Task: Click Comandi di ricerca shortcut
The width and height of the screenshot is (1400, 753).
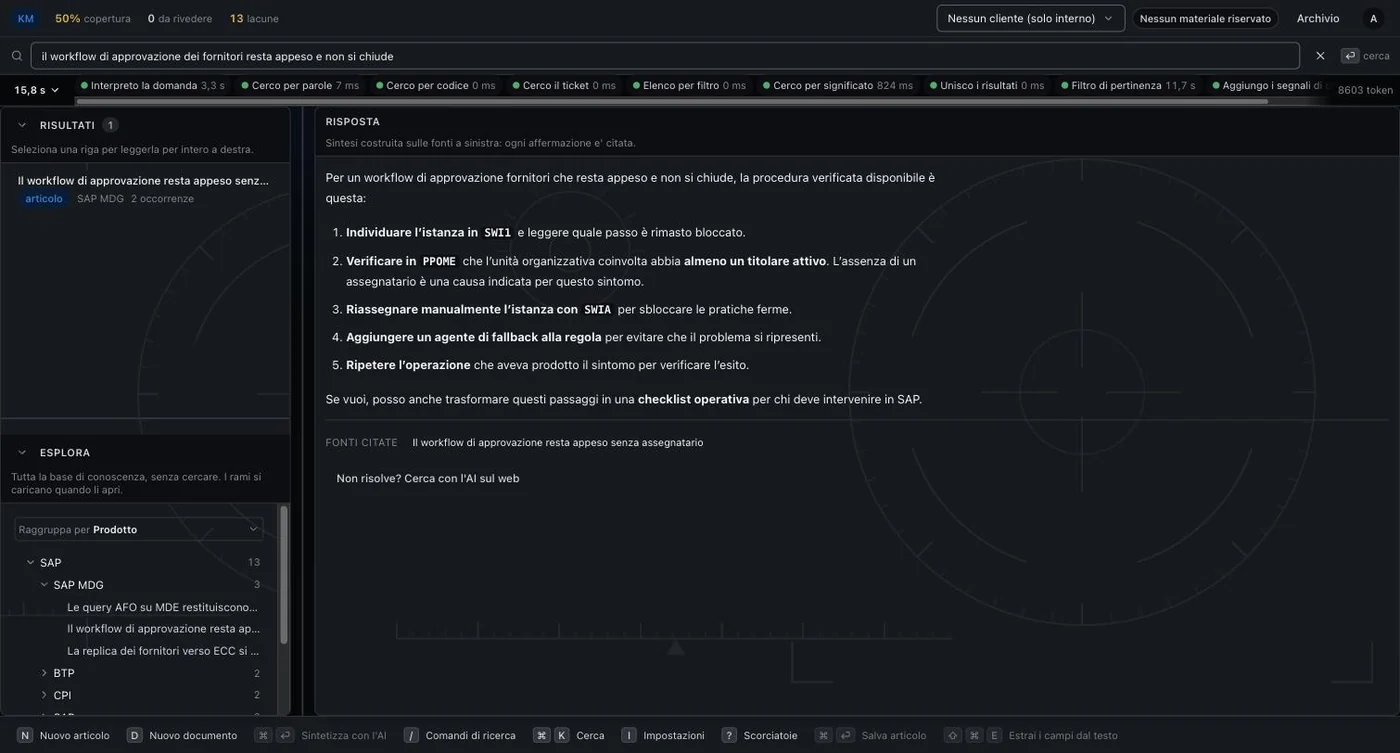Action: click(x=461, y=735)
